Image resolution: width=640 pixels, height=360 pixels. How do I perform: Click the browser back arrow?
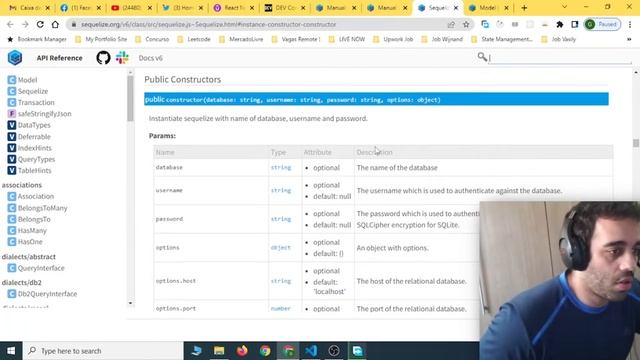pyautogui.click(x=10, y=24)
